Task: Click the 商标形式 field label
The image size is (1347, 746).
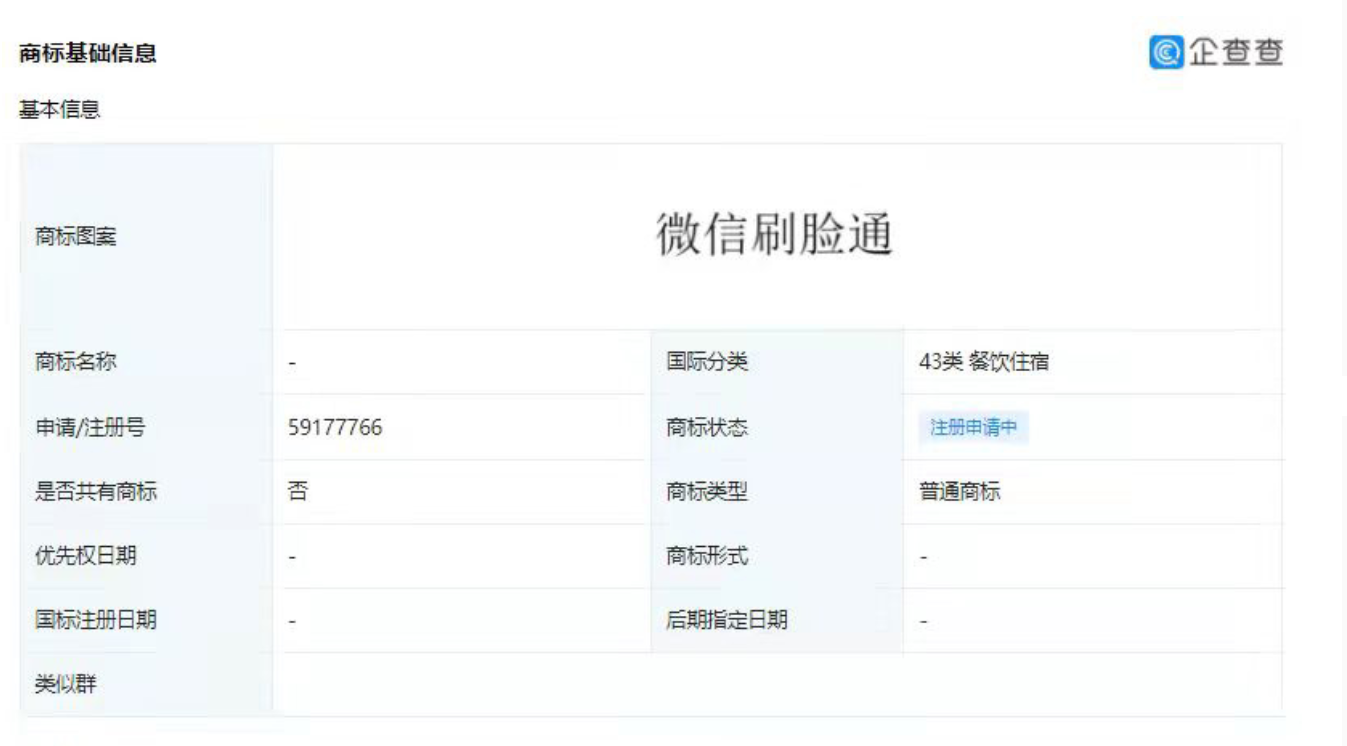Action: [x=707, y=556]
